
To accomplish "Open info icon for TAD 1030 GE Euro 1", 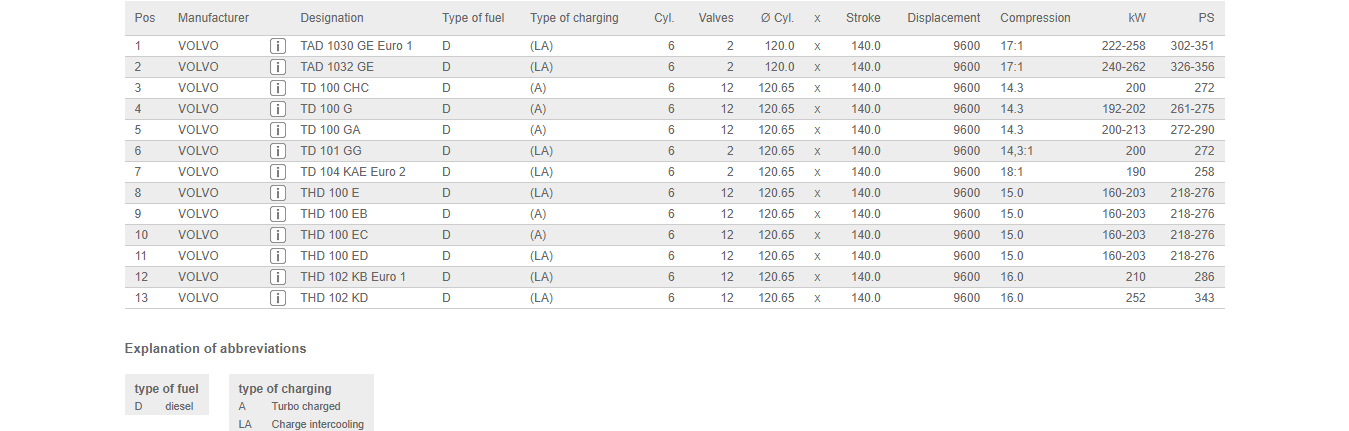I will [278, 46].
